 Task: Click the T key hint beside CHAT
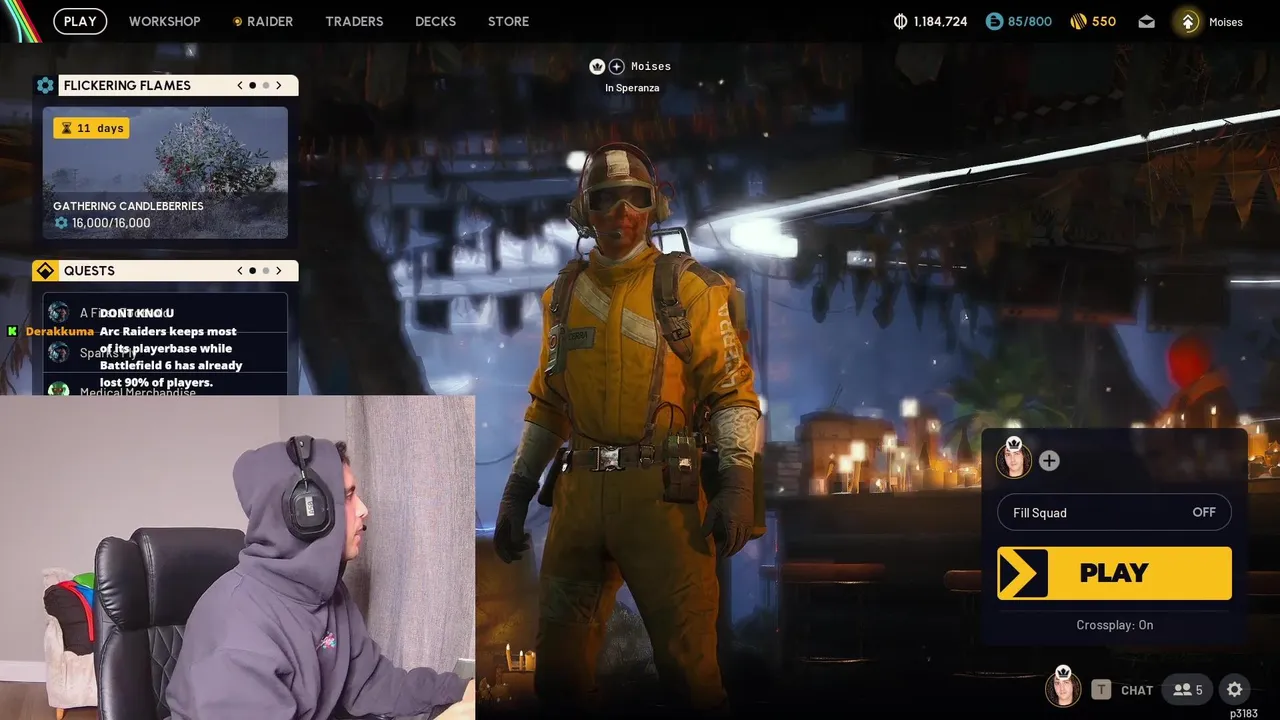tap(1101, 689)
